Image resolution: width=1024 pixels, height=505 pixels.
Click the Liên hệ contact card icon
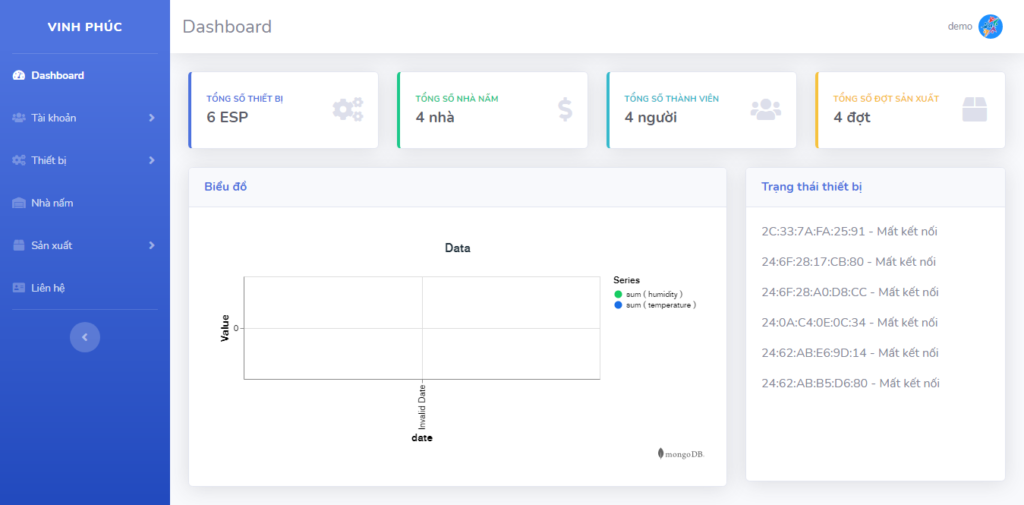point(19,288)
